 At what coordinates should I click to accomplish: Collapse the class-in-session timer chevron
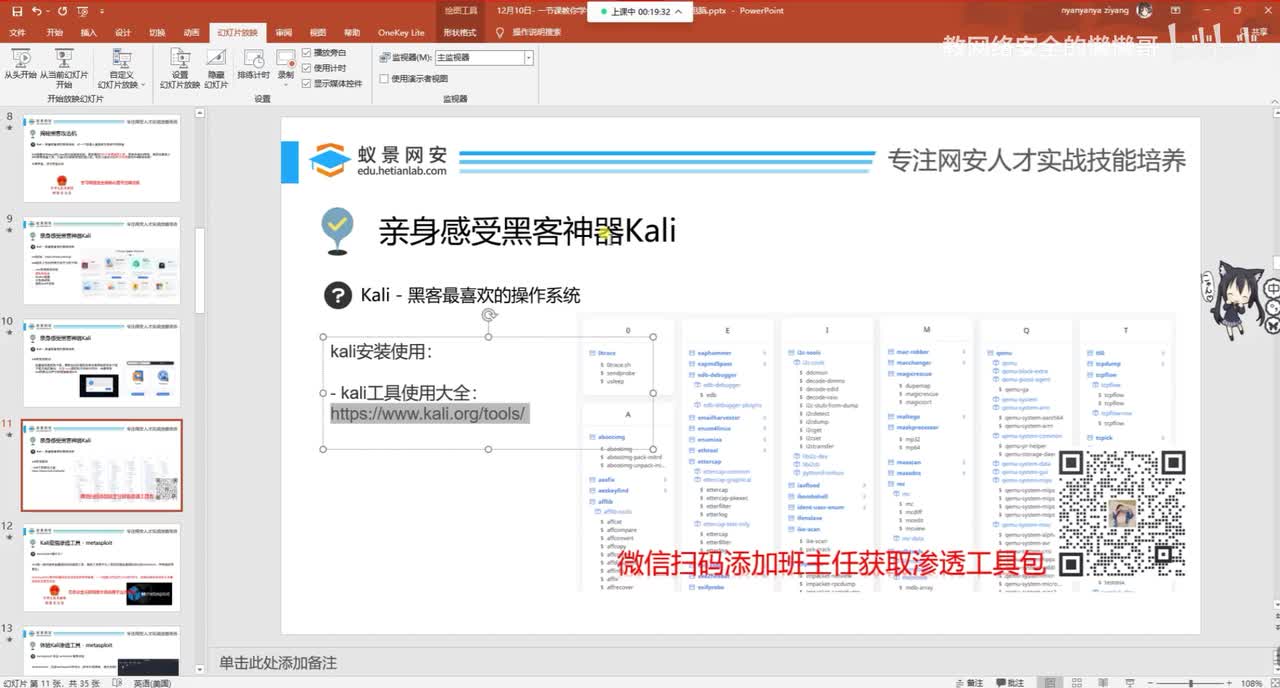(679, 12)
